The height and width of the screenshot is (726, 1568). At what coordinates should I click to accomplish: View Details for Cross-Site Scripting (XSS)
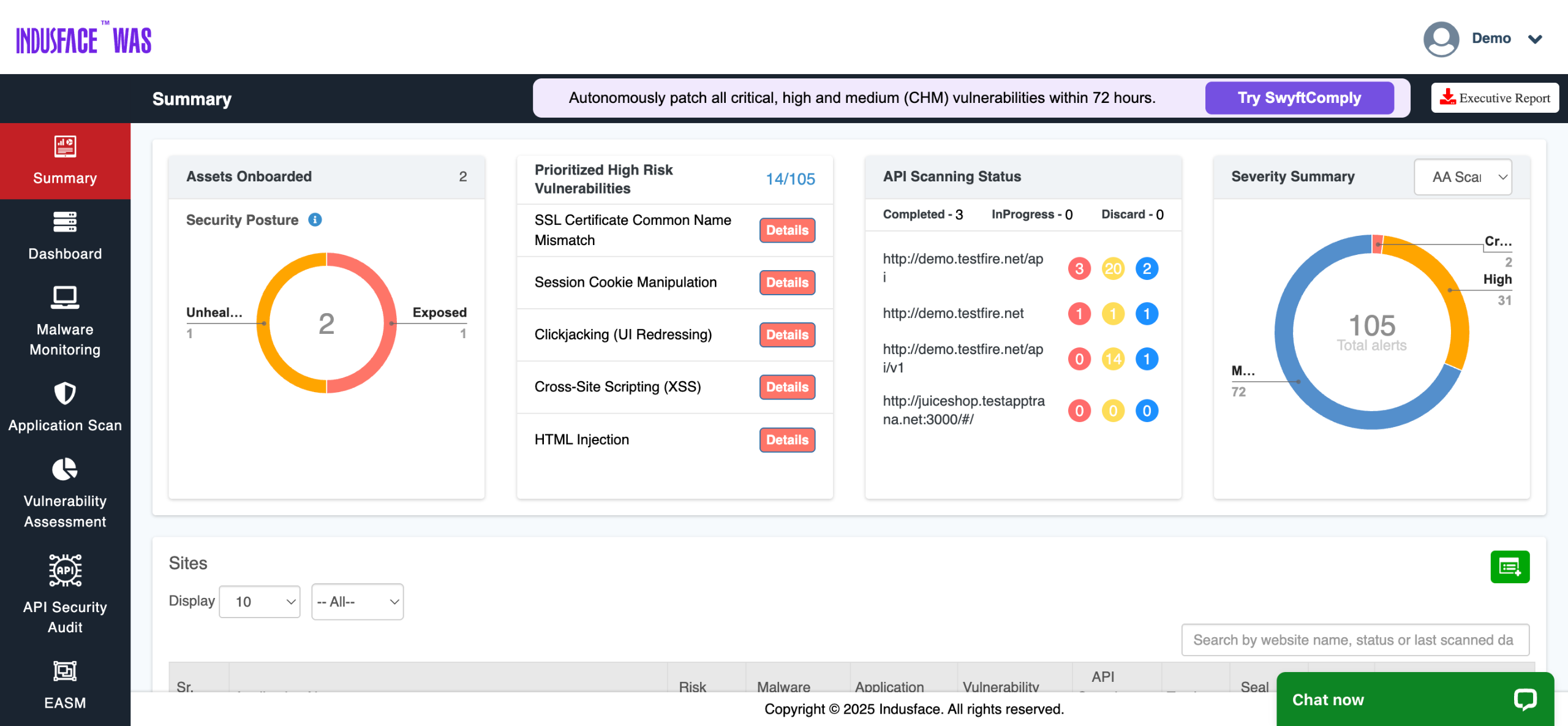tap(787, 387)
